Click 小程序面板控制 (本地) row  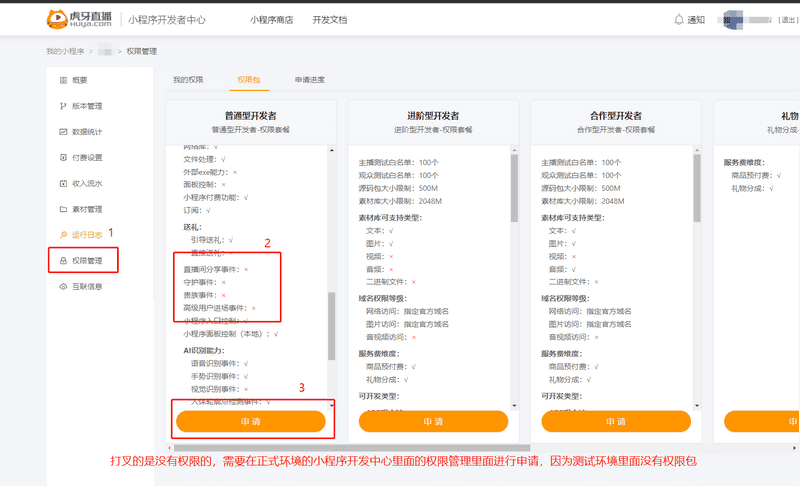point(231,334)
